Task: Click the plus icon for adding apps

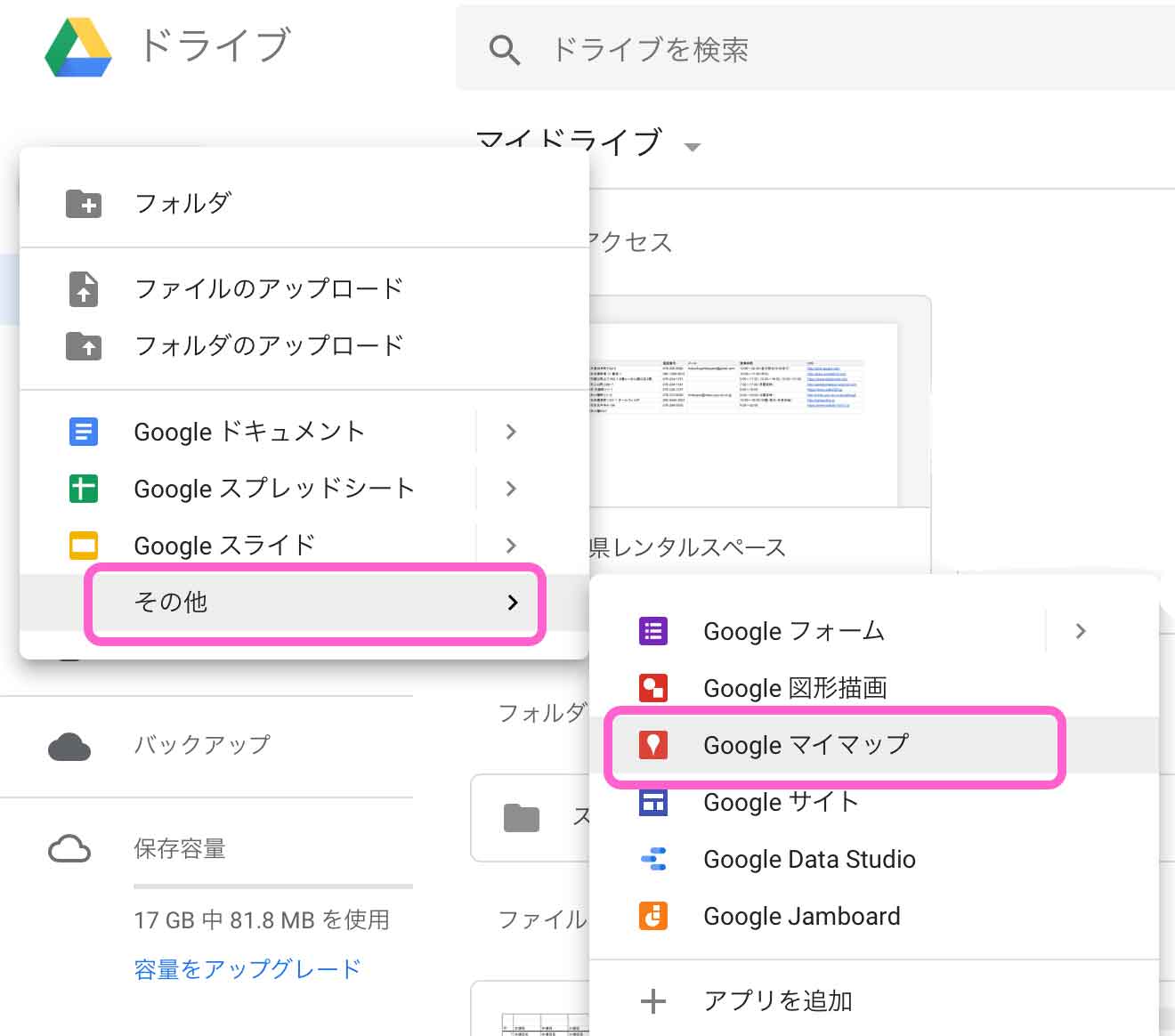Action: click(x=653, y=1001)
